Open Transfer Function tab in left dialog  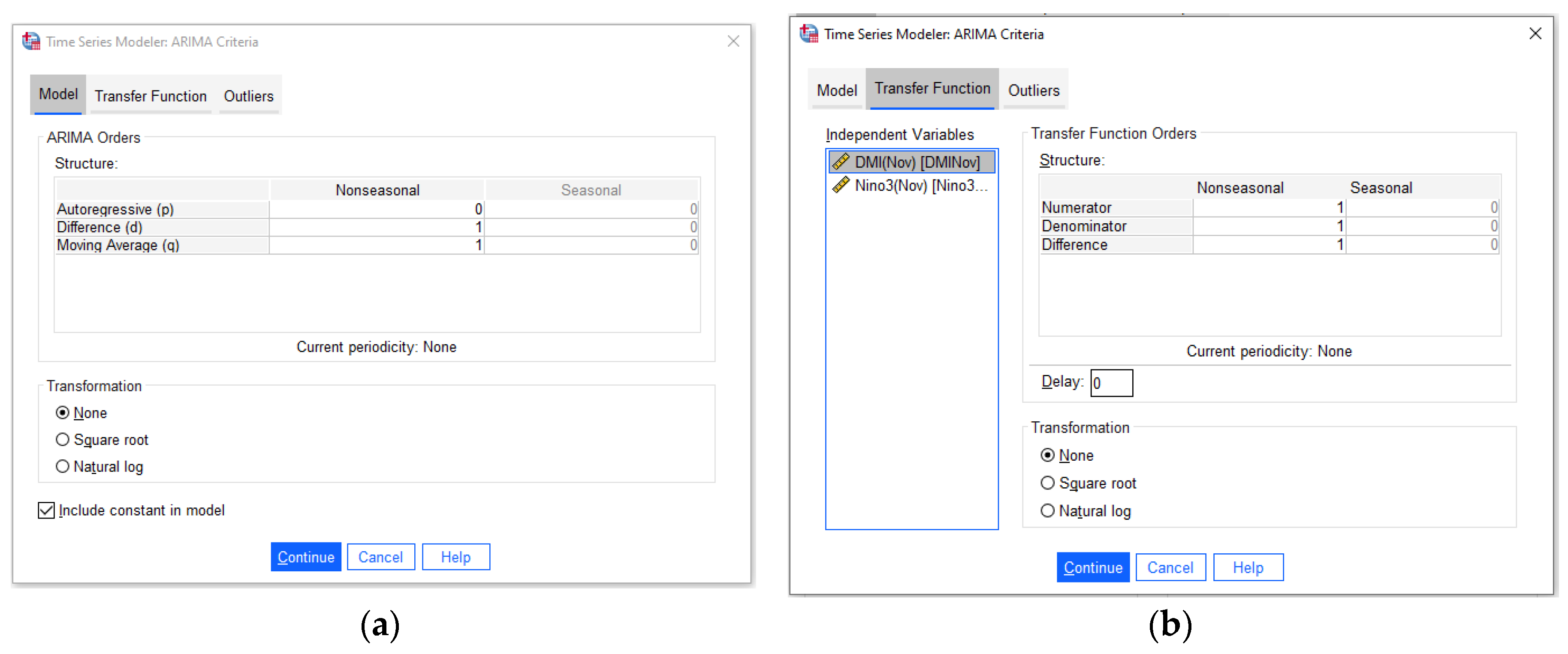[151, 96]
